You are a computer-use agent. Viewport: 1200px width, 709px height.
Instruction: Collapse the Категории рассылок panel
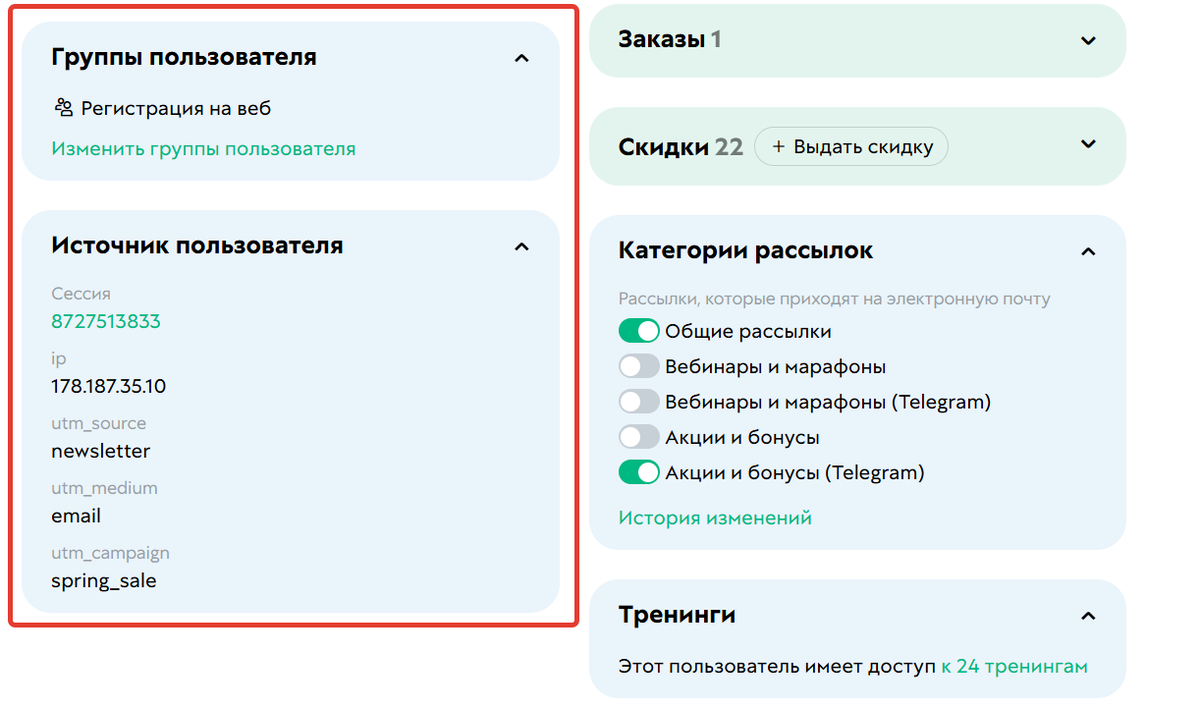[x=1089, y=251]
